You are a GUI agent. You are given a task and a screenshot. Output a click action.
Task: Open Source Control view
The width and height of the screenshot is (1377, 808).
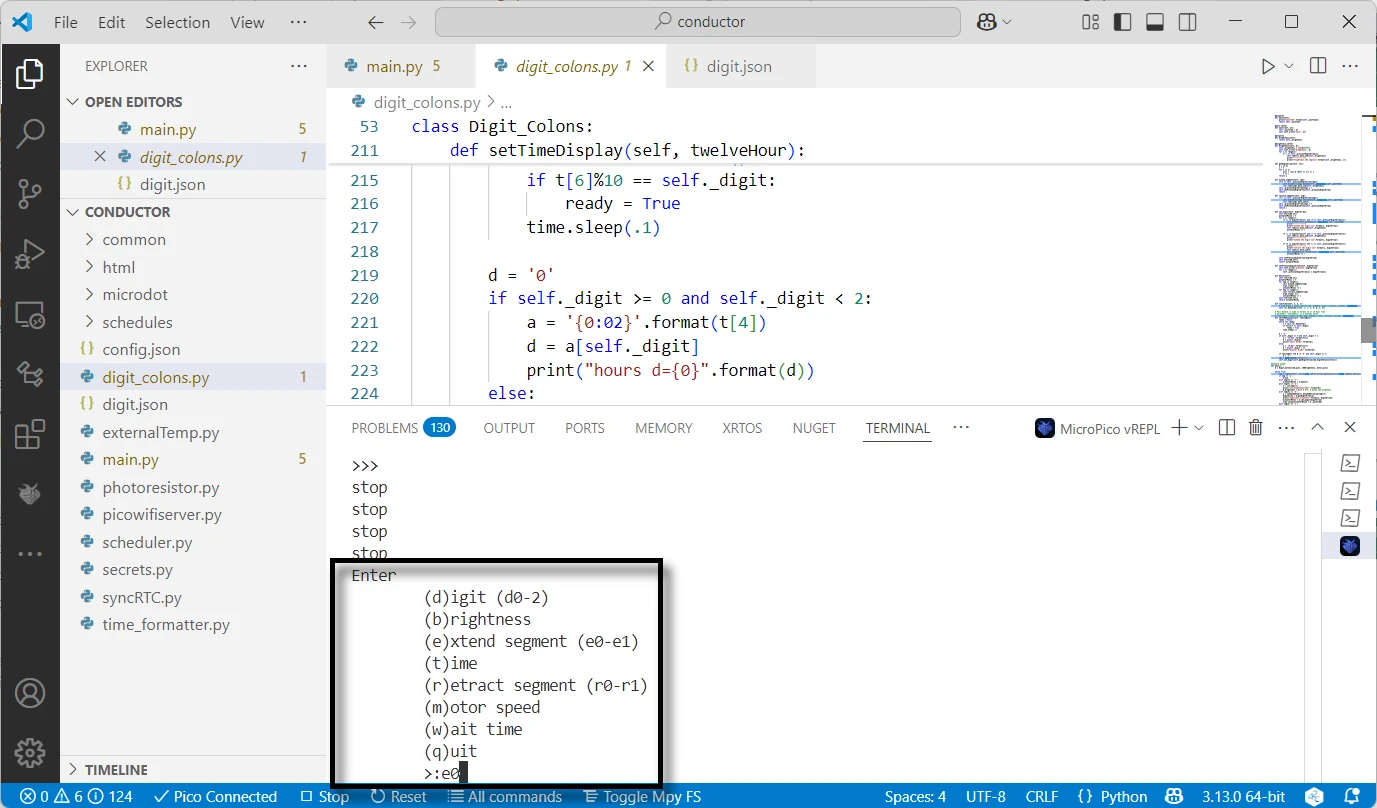tap(30, 194)
